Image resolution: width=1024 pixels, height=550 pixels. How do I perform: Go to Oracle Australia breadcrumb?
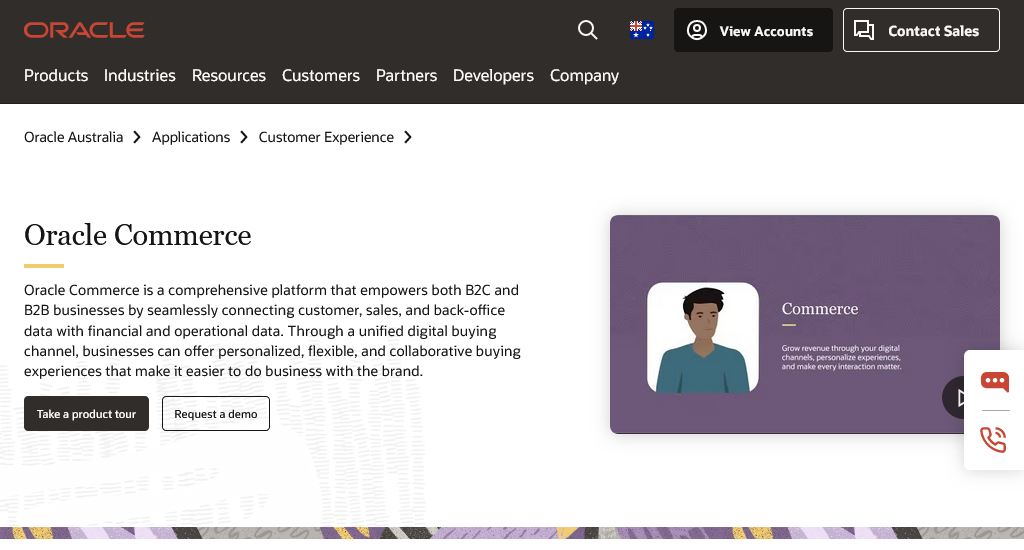point(74,137)
